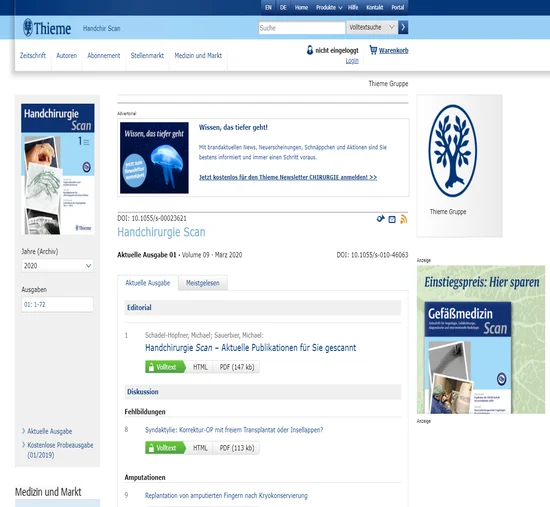Select issue 01: 1-72 in Ausgaben

pyautogui.click(x=57, y=304)
